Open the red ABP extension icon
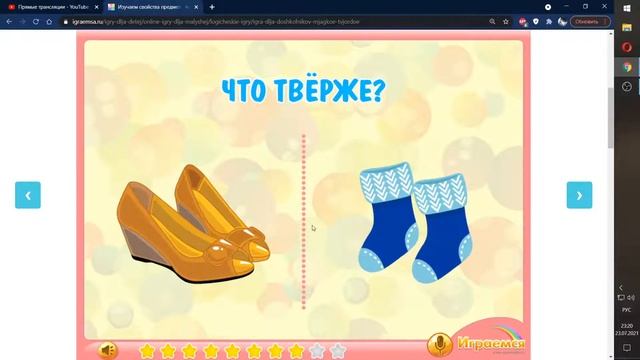The width and height of the screenshot is (640, 360). [x=522, y=22]
